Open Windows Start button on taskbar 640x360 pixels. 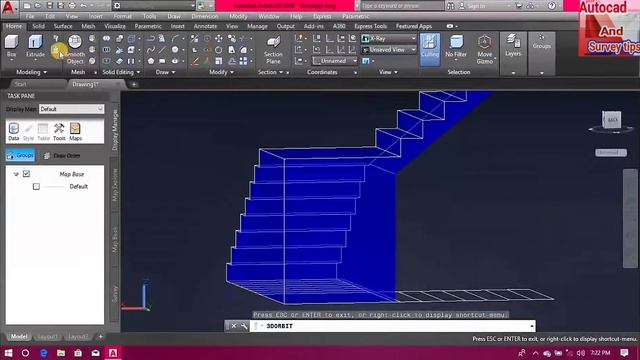pyautogui.click(x=8, y=353)
